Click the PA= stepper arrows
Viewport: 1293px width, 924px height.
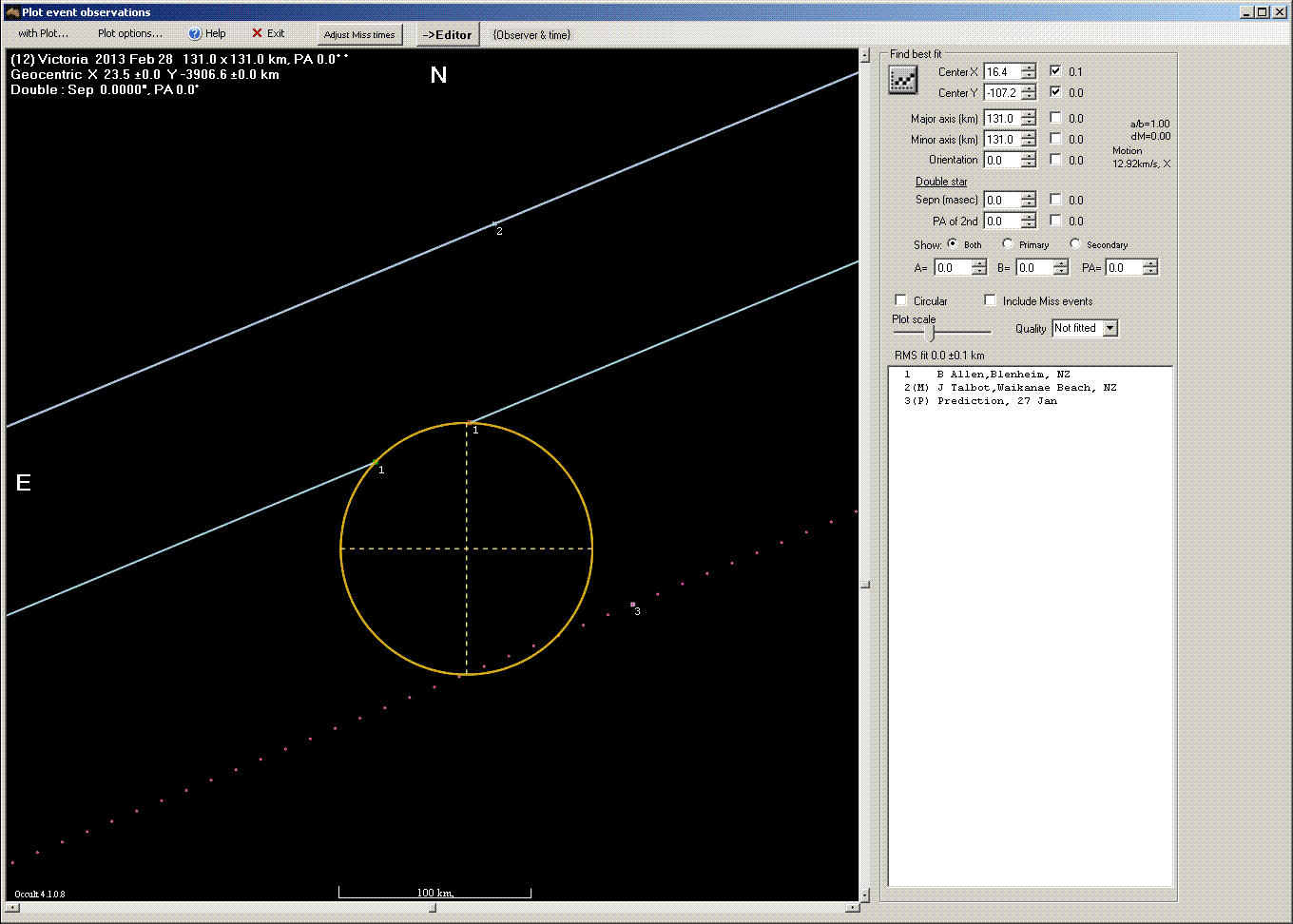[x=1149, y=268]
